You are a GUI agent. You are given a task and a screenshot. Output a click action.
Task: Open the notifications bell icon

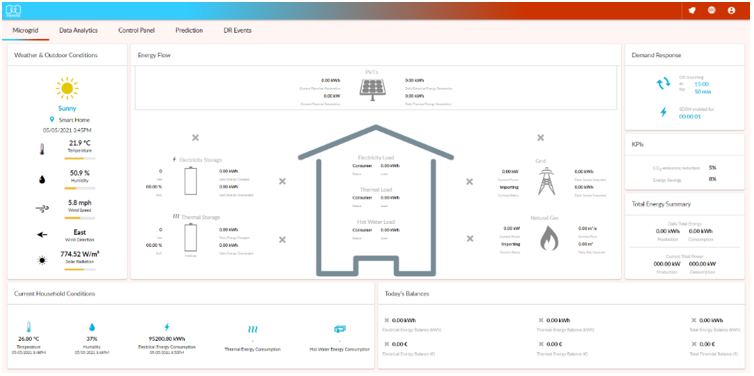coord(692,10)
